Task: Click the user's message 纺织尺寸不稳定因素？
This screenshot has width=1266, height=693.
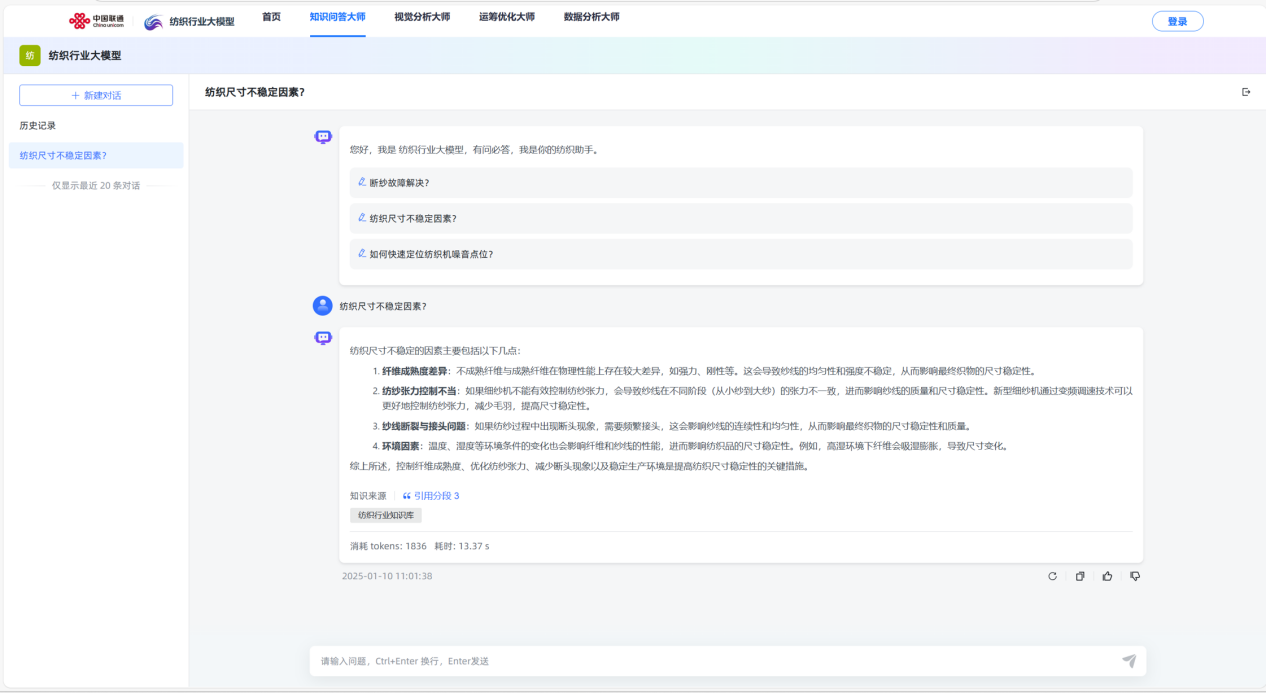Action: [383, 306]
